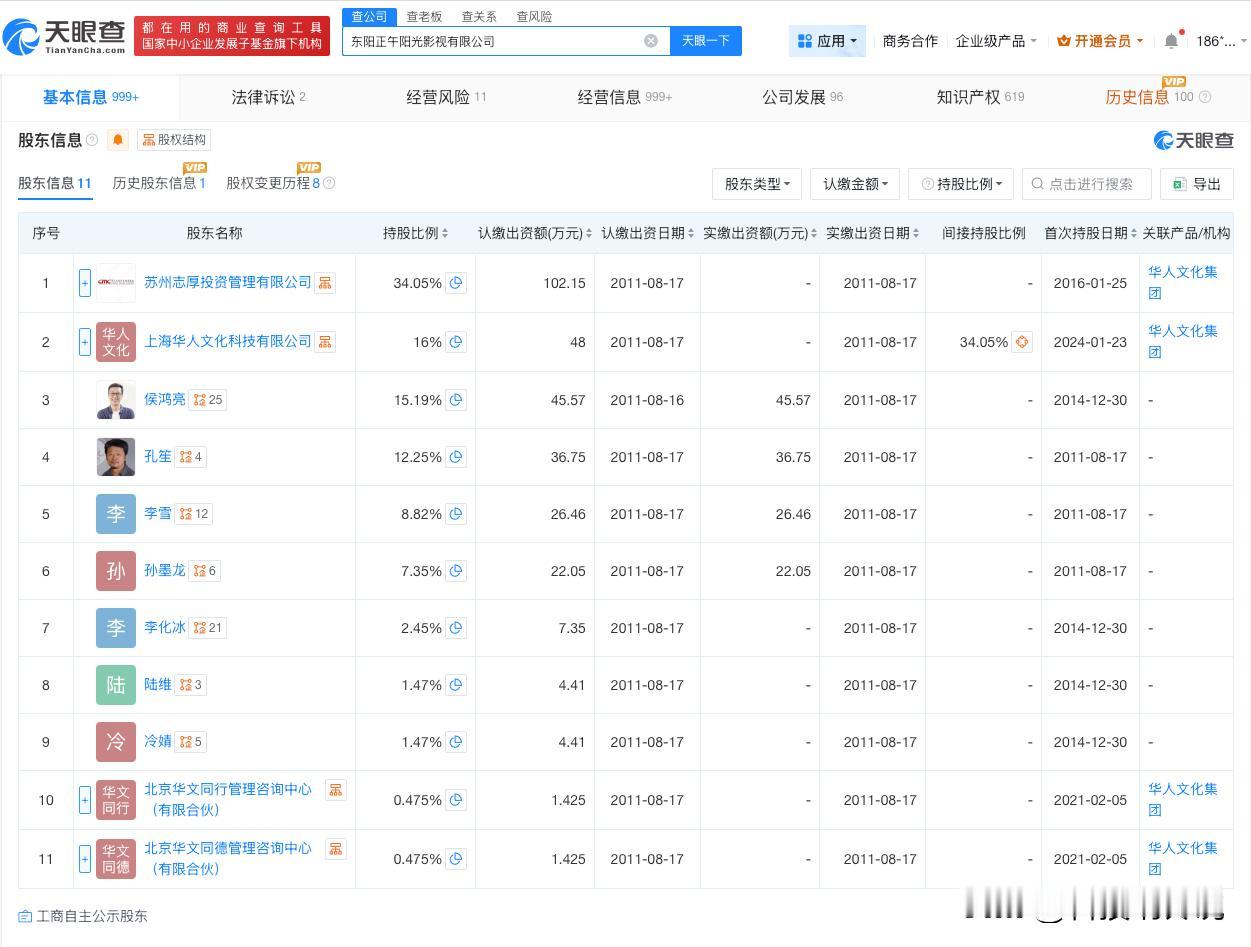The image size is (1251, 947).
Task: Expand the 北京华文同行管理咨询中心 row
Action: click(x=85, y=800)
